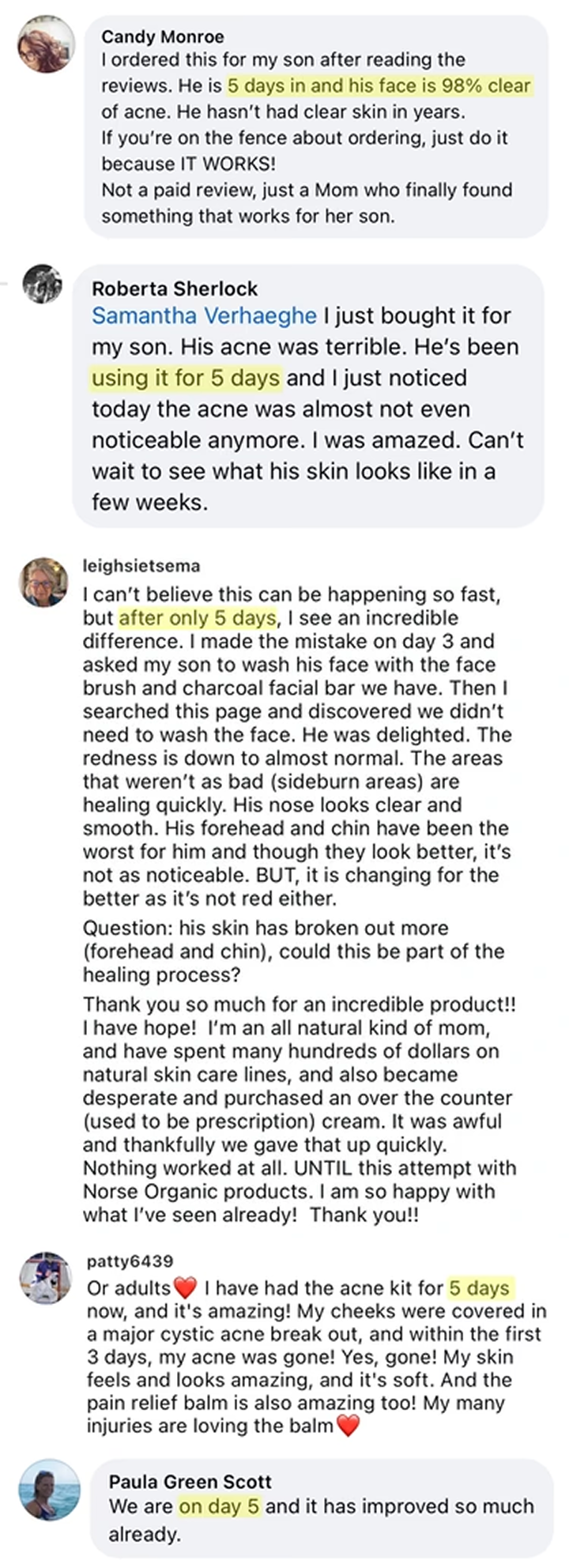Screen dimensions: 569x1568
Task: Click the highlighted "after only 5 days" phrase
Action: [198, 618]
